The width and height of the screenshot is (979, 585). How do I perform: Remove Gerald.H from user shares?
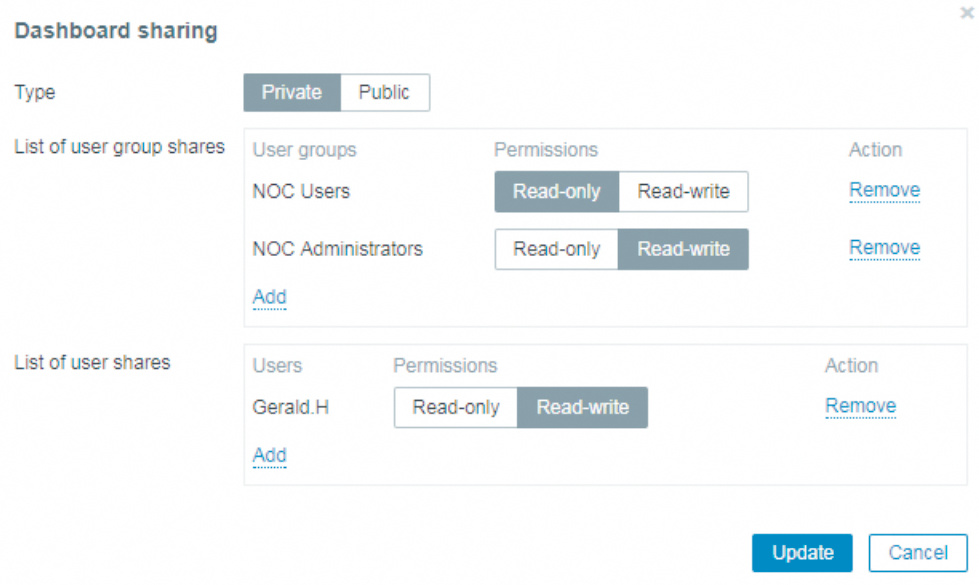860,406
